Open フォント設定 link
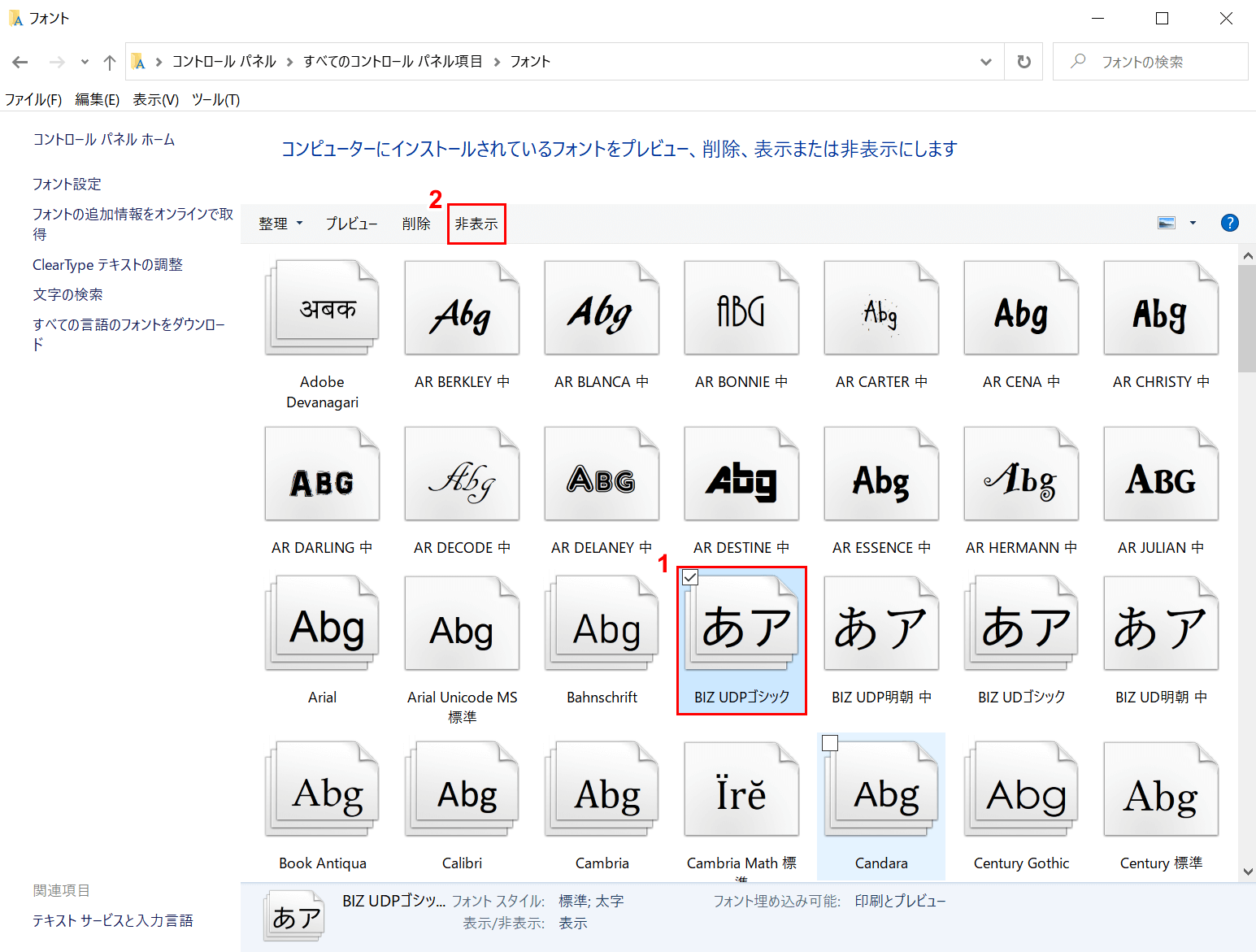The height and width of the screenshot is (952, 1256). click(67, 185)
